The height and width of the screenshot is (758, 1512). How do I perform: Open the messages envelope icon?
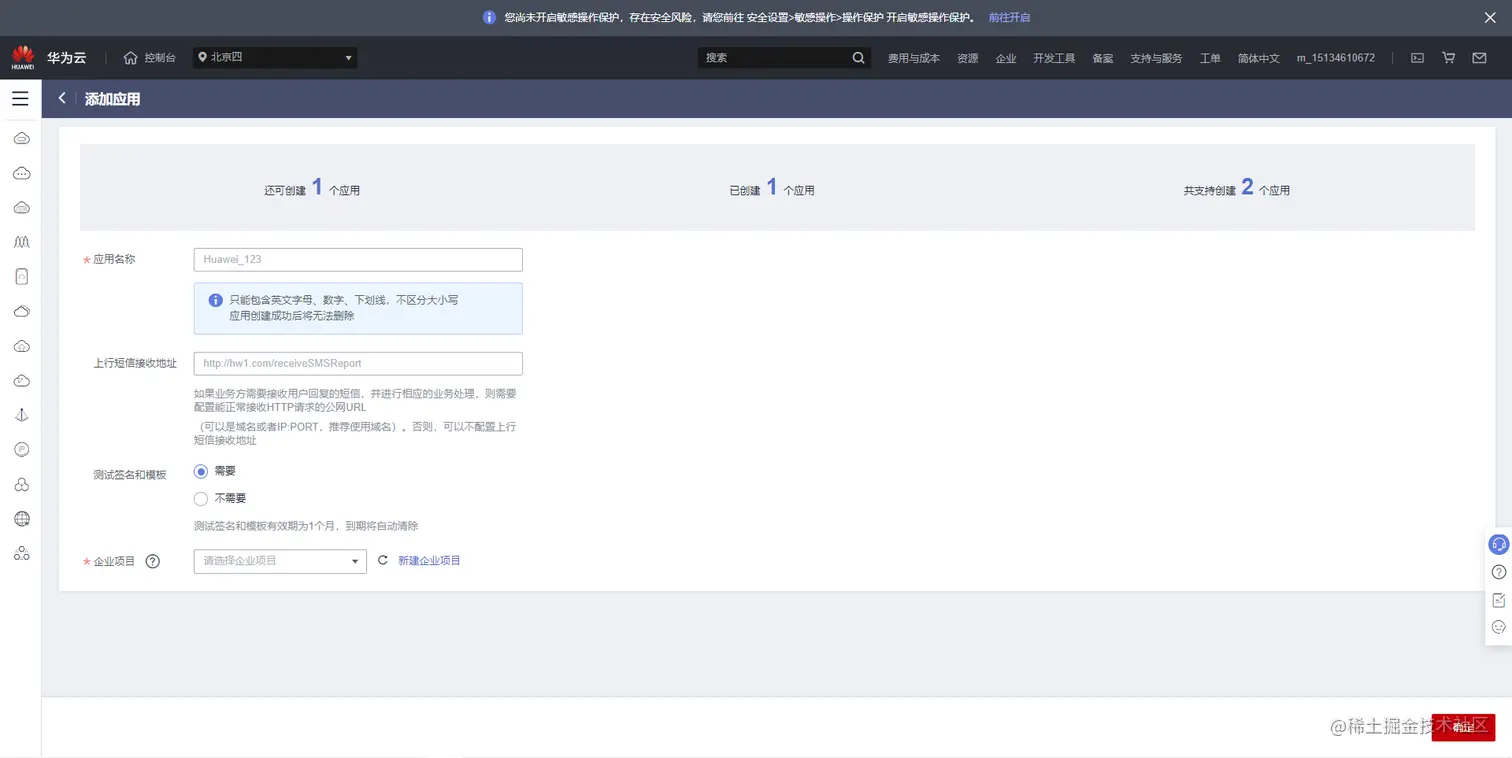1479,58
